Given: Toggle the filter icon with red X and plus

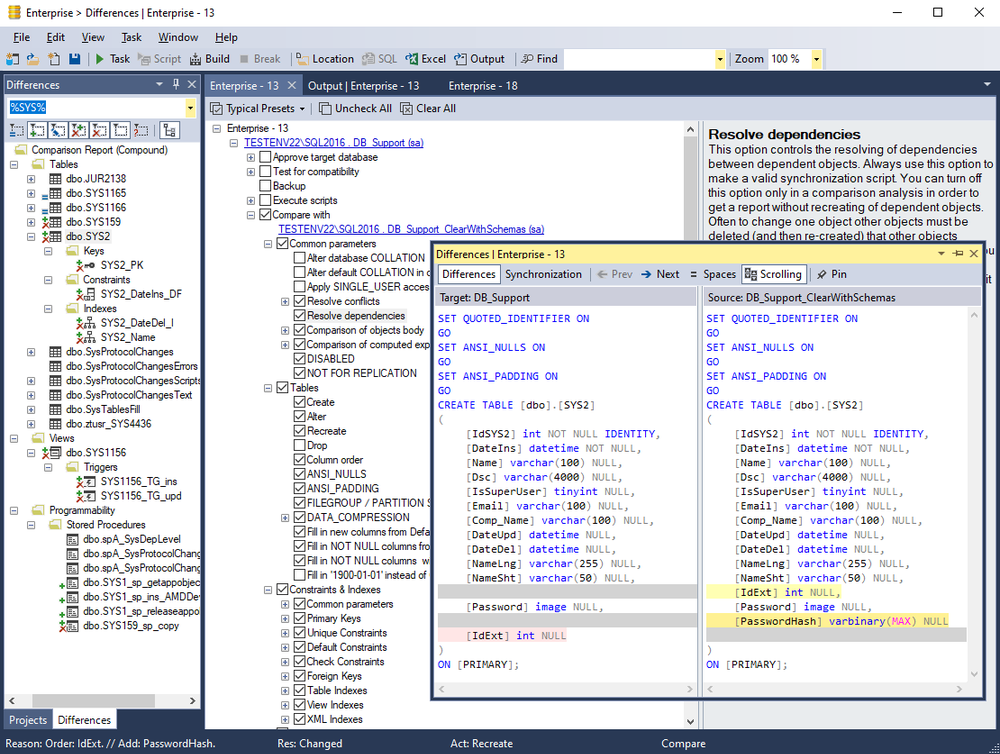Looking at the screenshot, I should (x=79, y=131).
